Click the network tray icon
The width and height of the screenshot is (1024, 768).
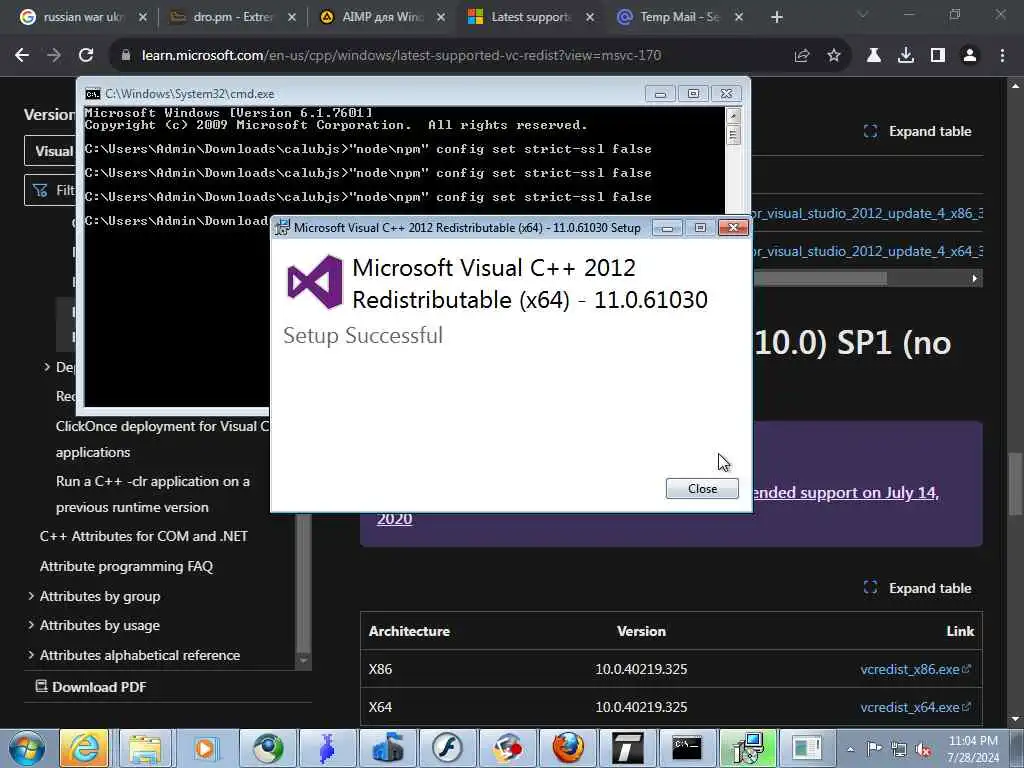click(x=899, y=750)
